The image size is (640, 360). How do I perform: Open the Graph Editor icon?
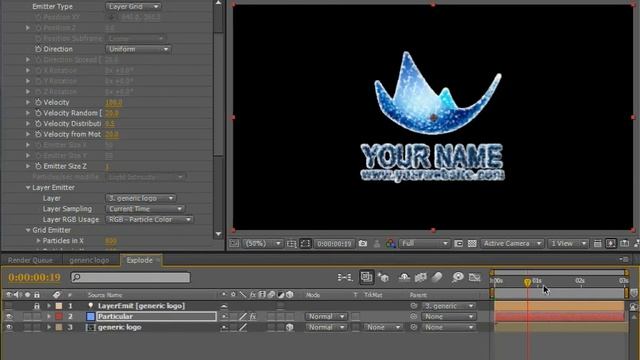point(474,278)
